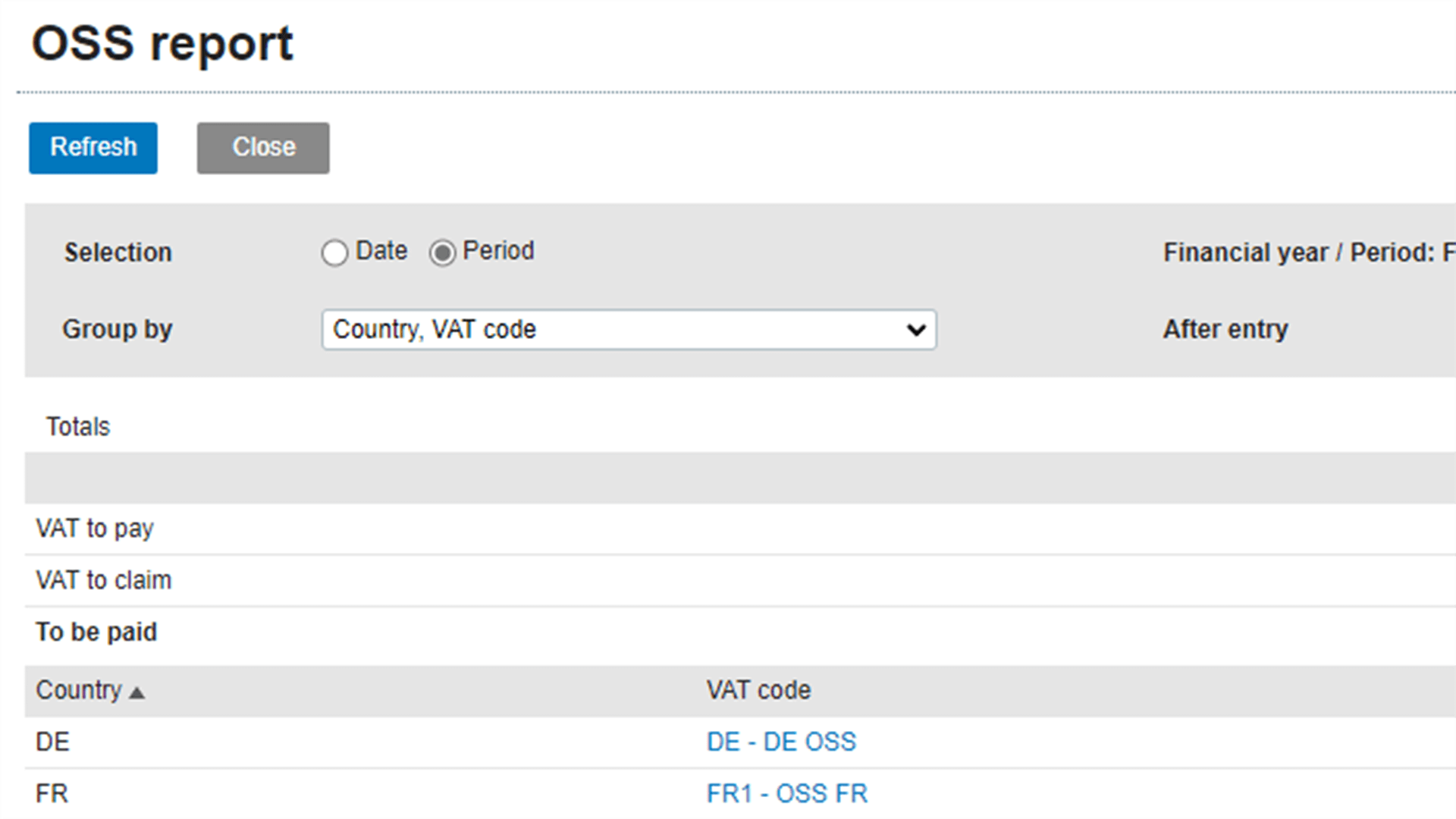The height and width of the screenshot is (819, 1456).
Task: Click the blue Refresh button
Action: pos(93,148)
